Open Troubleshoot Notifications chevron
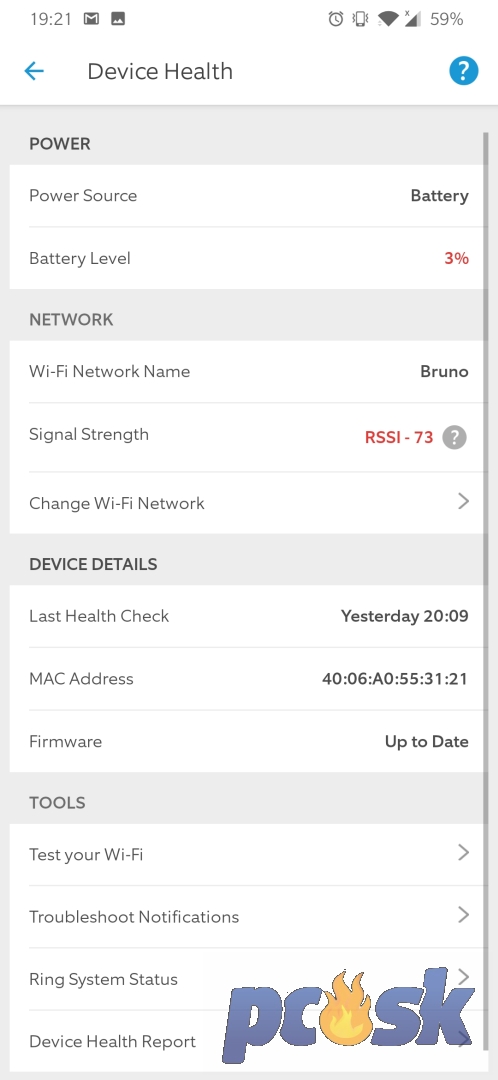 point(463,915)
